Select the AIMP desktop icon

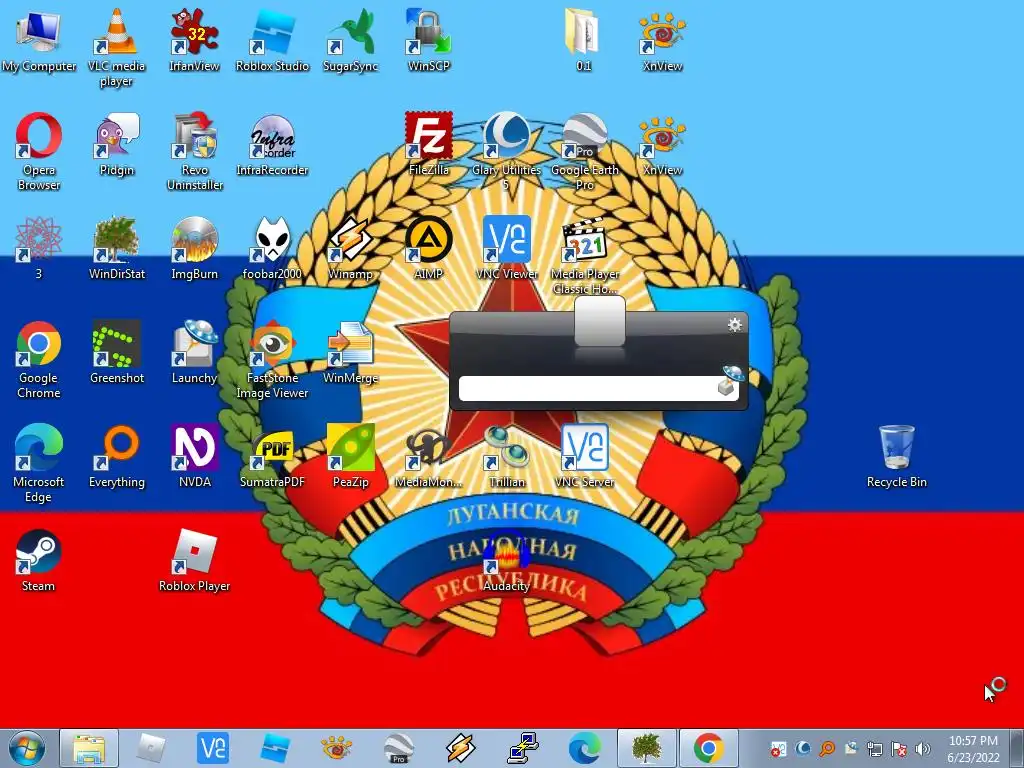click(x=428, y=248)
